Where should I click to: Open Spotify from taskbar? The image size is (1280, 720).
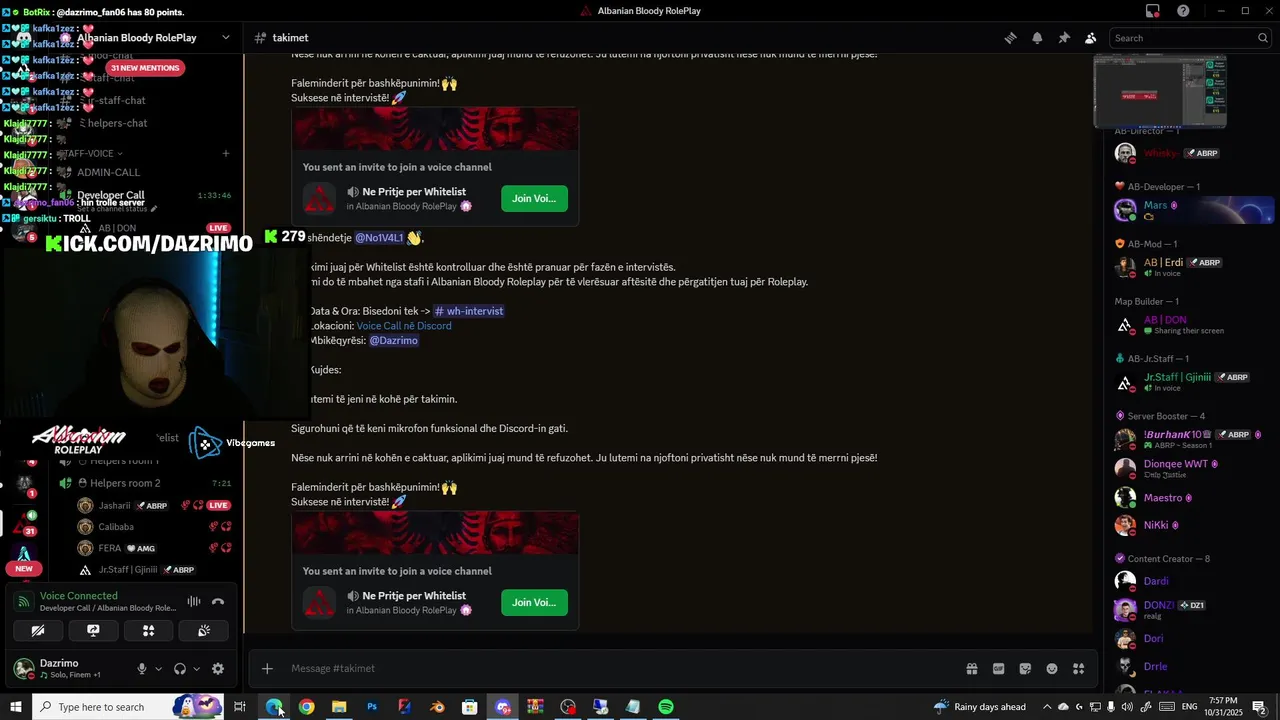(x=665, y=707)
